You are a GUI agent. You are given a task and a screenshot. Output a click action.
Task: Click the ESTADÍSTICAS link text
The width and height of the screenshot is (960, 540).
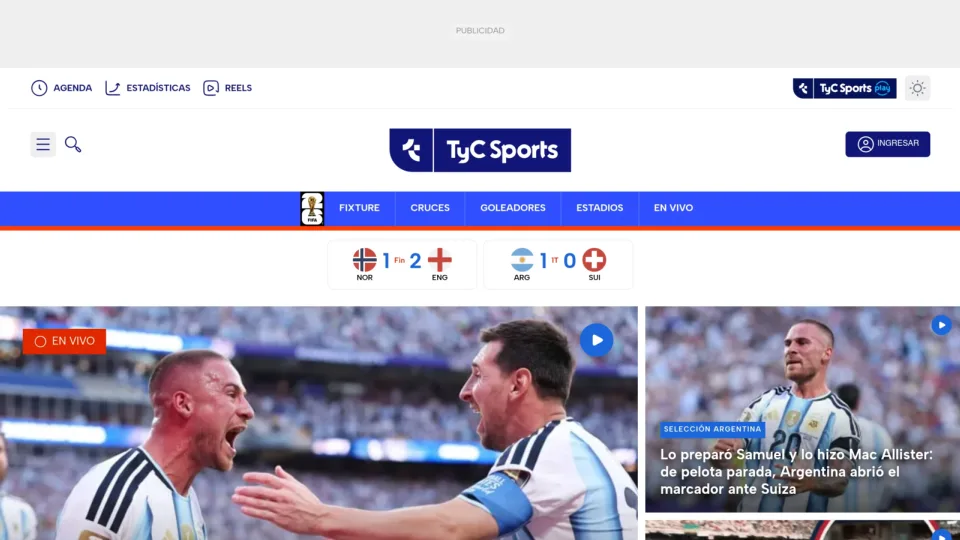pyautogui.click(x=158, y=88)
